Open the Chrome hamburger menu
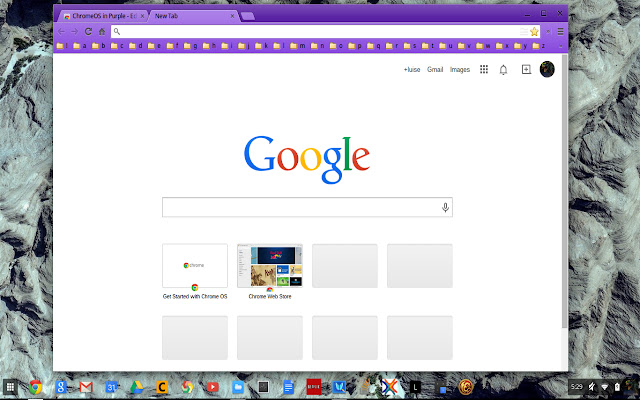This screenshot has width=640, height=400. click(x=560, y=31)
